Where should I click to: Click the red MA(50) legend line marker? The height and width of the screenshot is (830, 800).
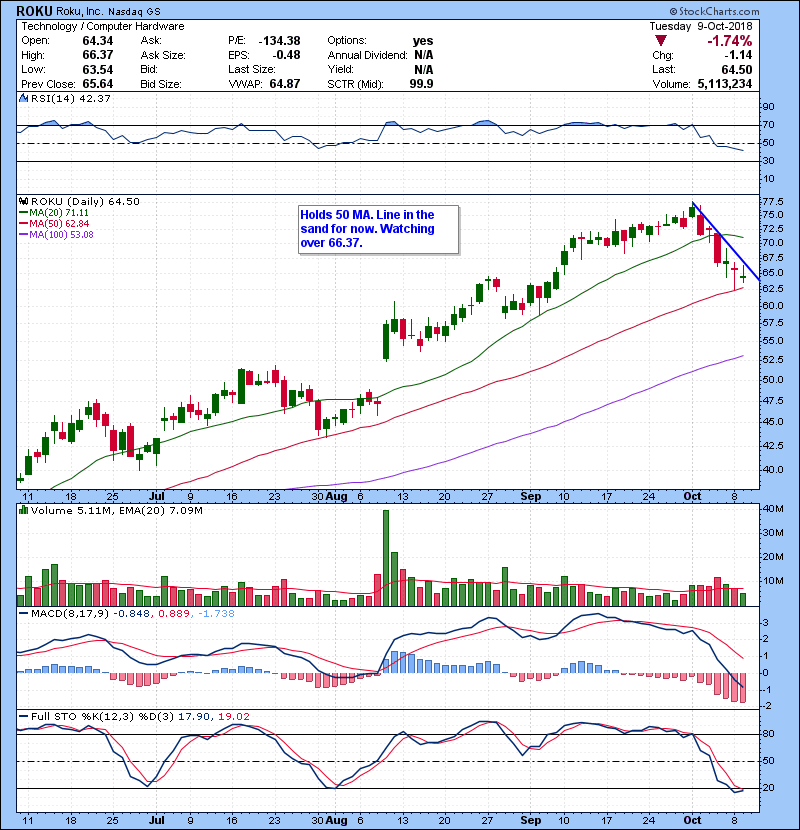(x=23, y=223)
